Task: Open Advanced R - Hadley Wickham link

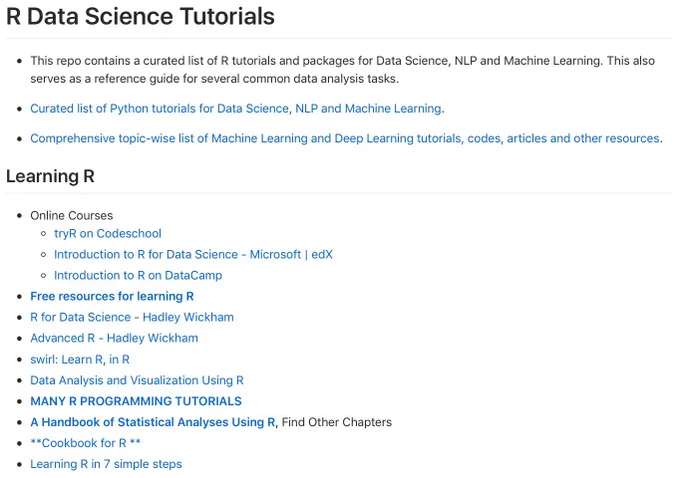Action: click(x=114, y=338)
